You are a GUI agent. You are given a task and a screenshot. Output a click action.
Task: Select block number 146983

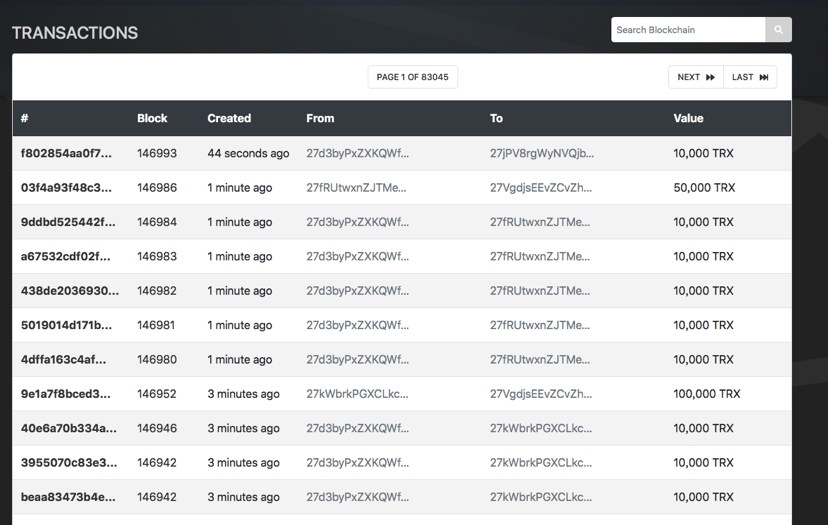coord(157,256)
